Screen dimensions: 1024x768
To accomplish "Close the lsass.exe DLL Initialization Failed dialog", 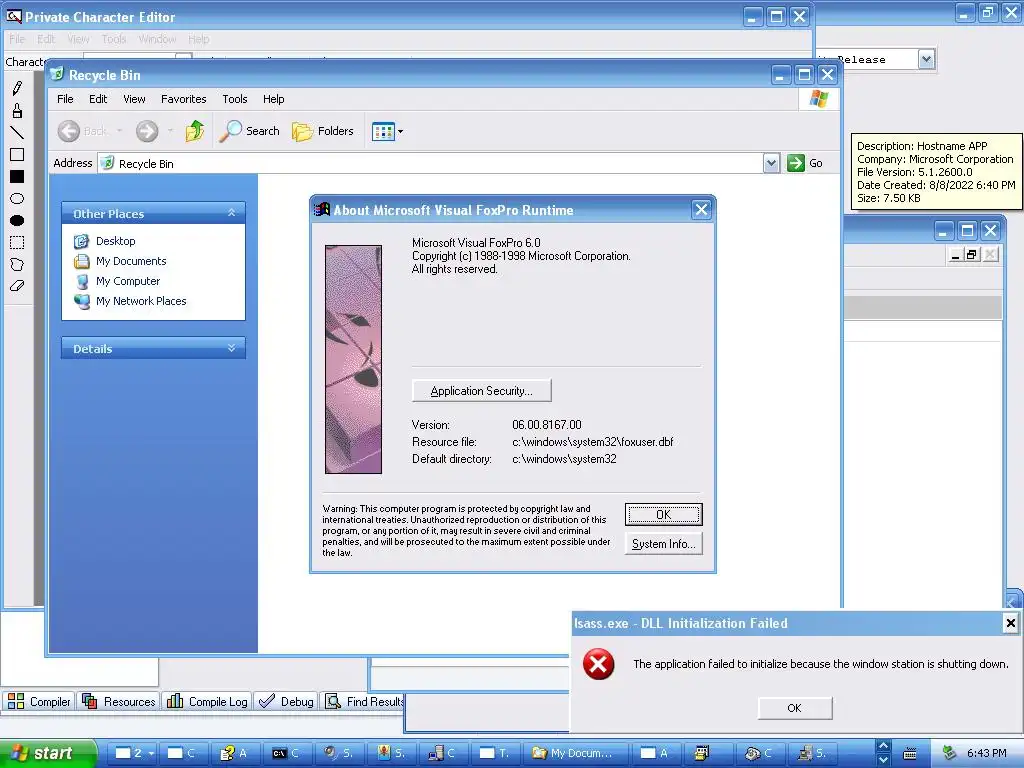I will coord(1010,623).
